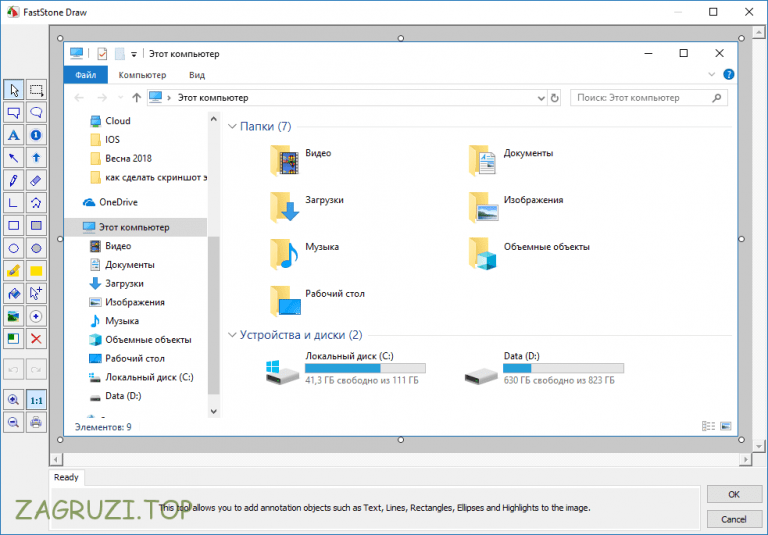Choose the diagonal arrow line tool

[14, 158]
